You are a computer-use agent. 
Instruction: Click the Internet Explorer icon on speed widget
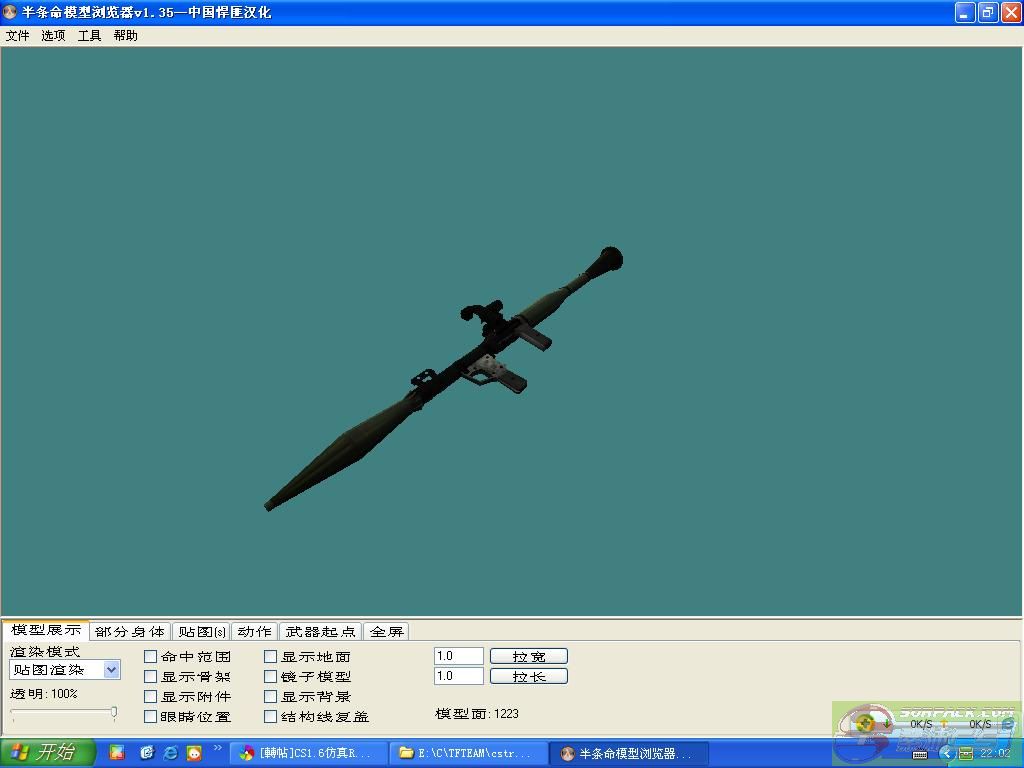click(1007, 723)
